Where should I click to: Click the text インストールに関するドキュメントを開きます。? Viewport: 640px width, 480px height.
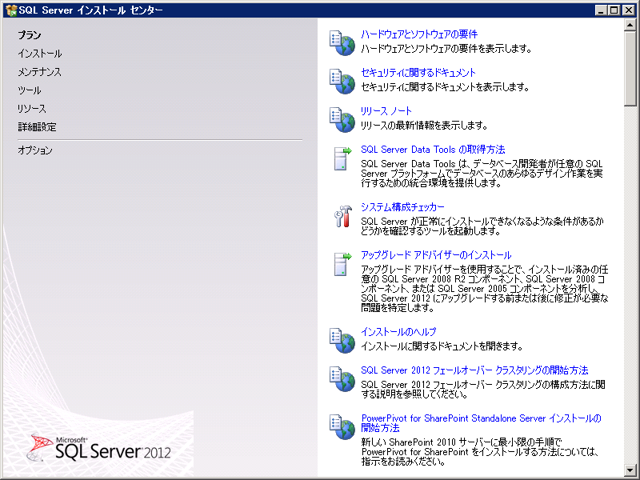[x=442, y=347]
